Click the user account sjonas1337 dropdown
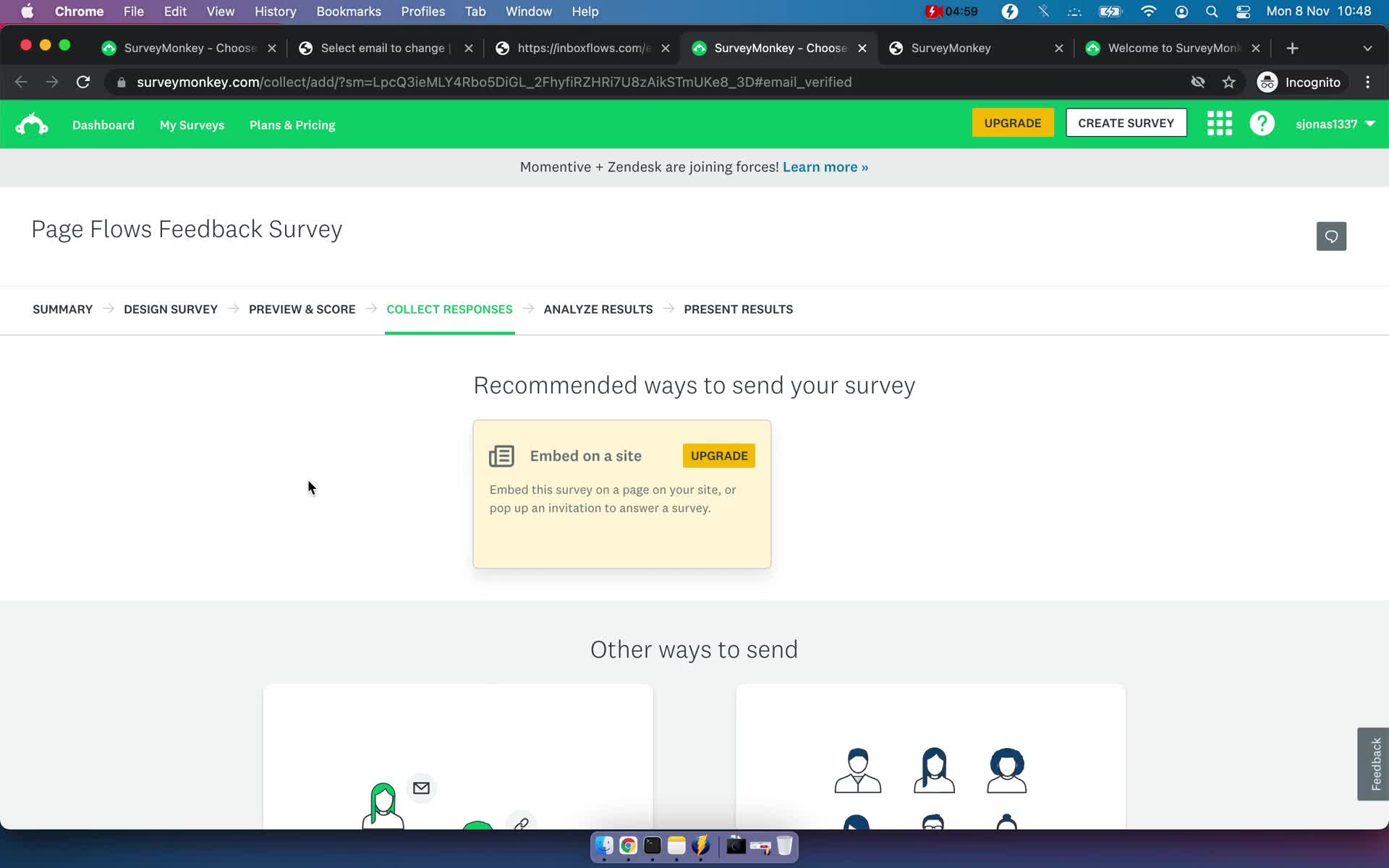 point(1336,123)
